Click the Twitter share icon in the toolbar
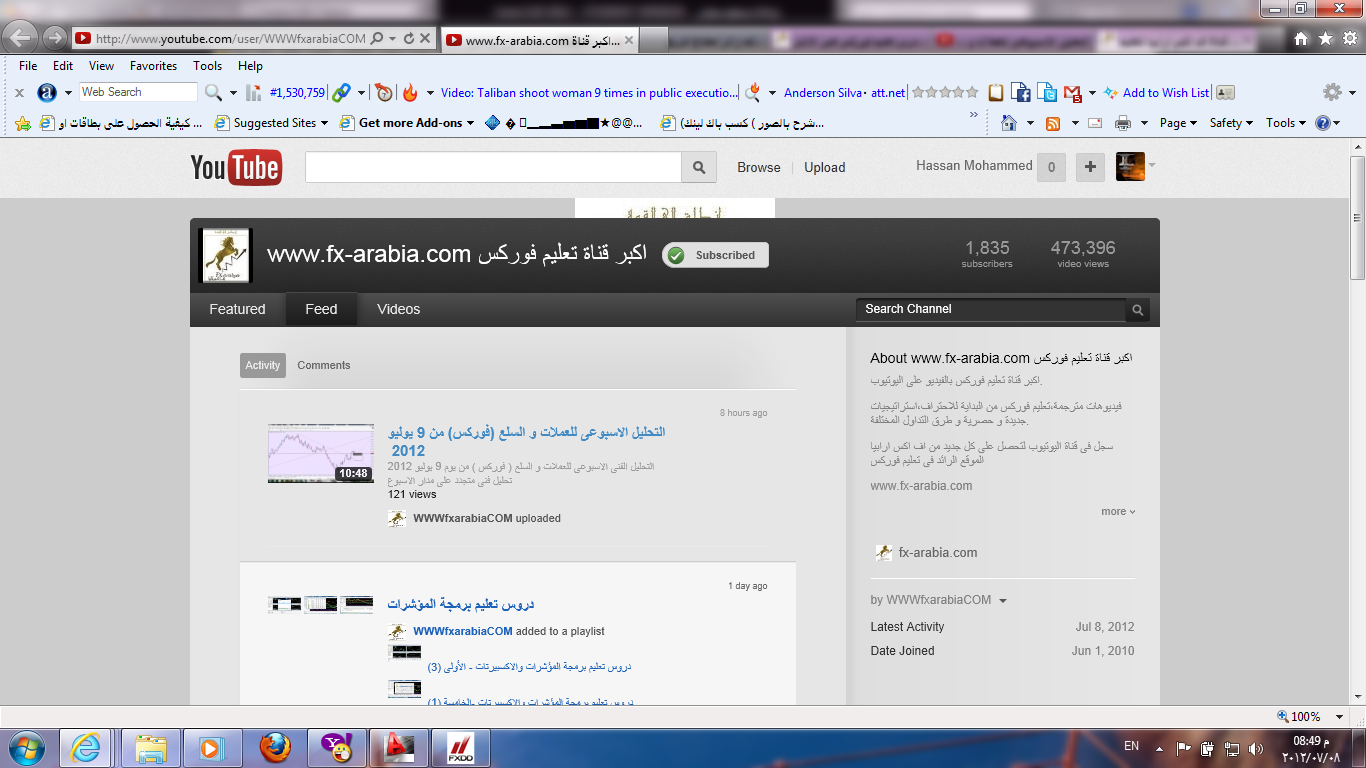The image size is (1366, 768). point(1048,92)
